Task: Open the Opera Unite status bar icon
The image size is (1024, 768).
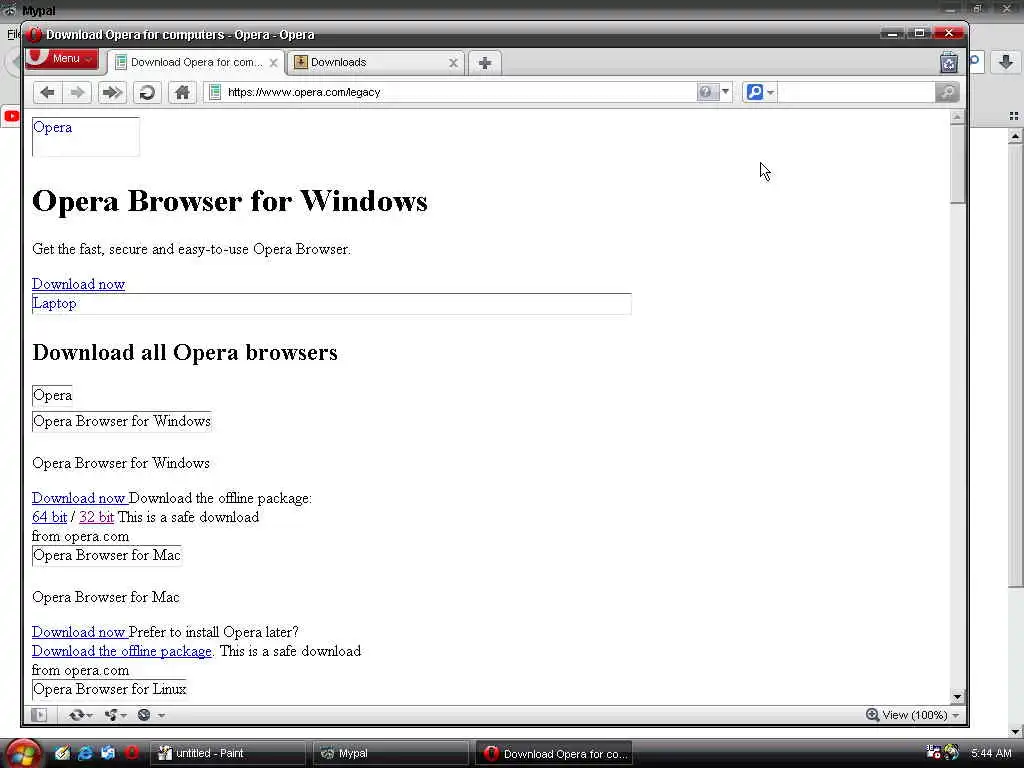Action: (115, 715)
